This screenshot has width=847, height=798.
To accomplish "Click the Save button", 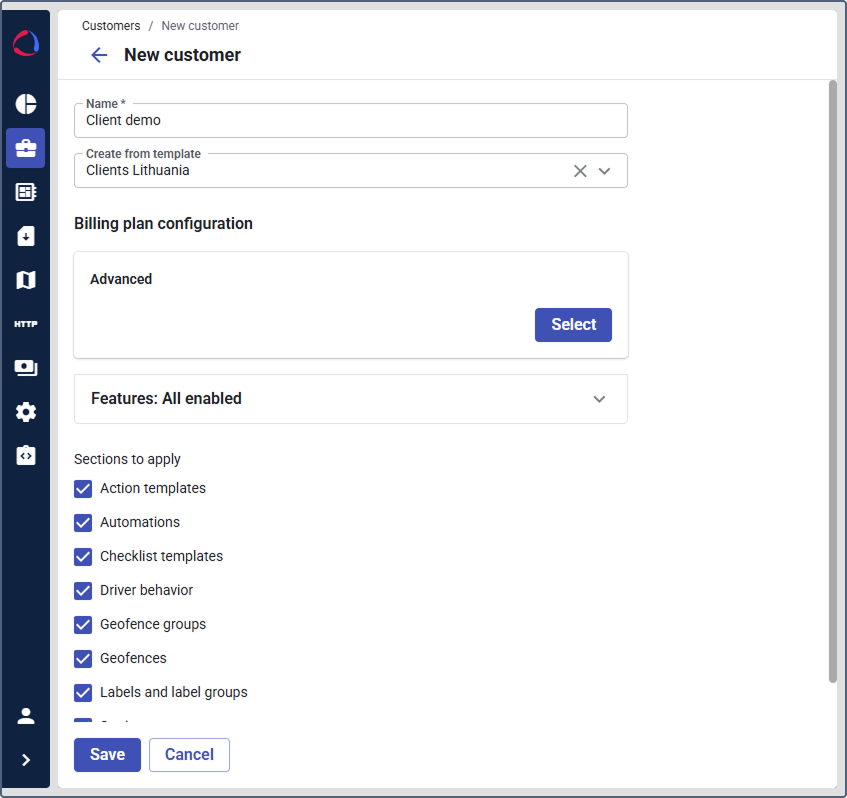I will pyautogui.click(x=107, y=755).
